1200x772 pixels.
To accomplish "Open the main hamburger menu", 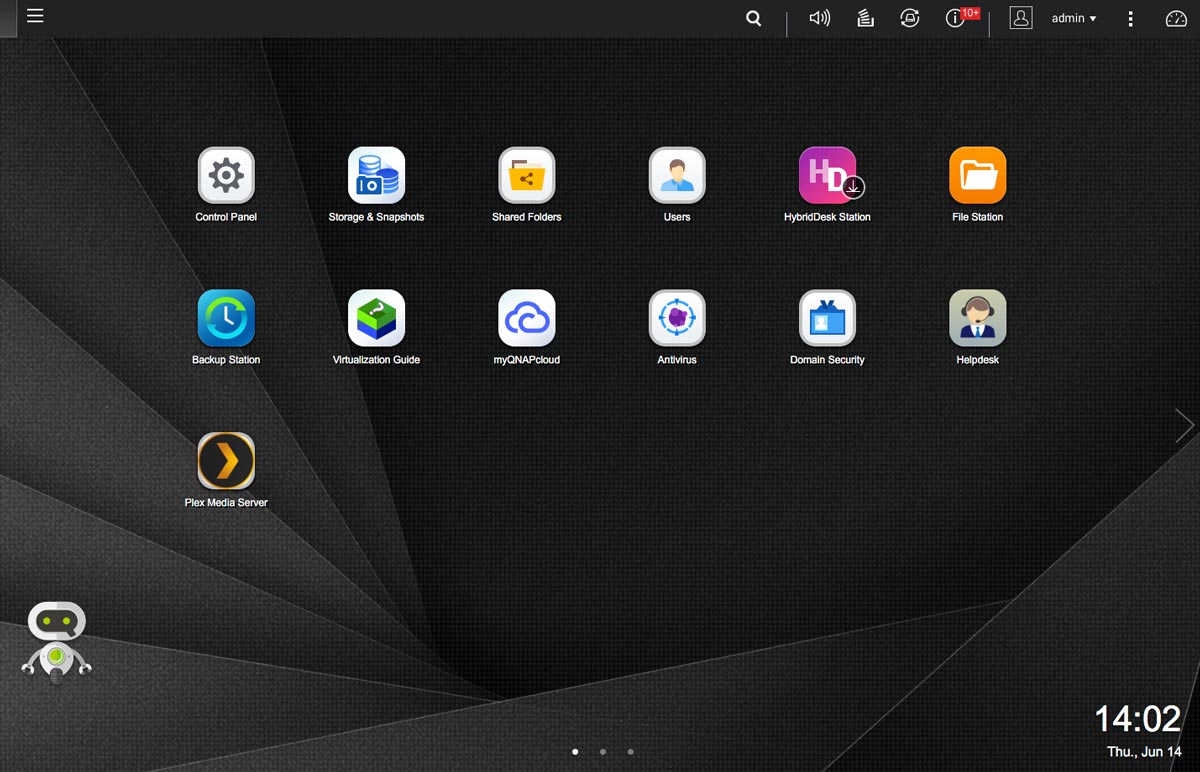I will tap(35, 16).
